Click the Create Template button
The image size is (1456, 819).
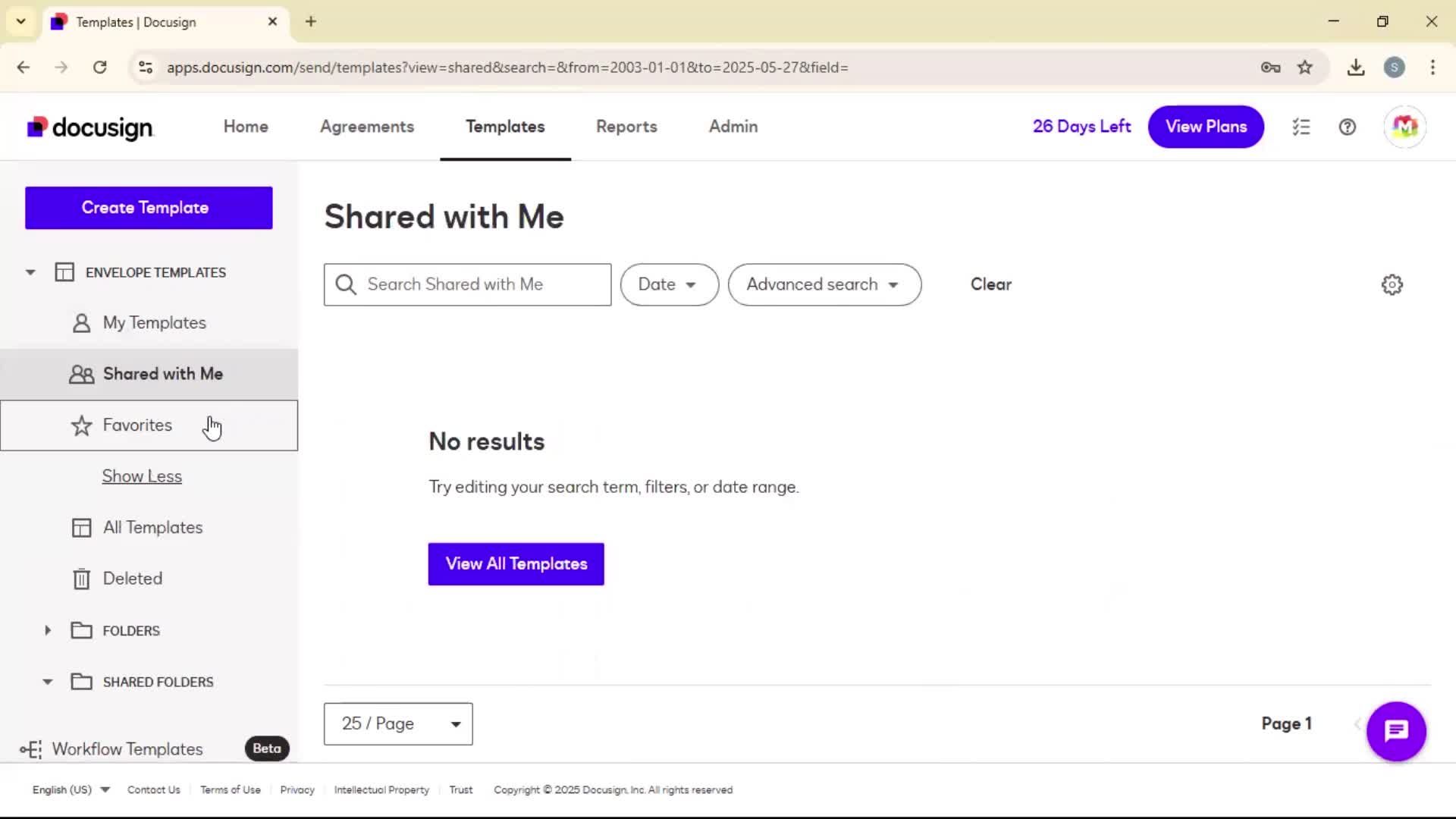coord(149,208)
